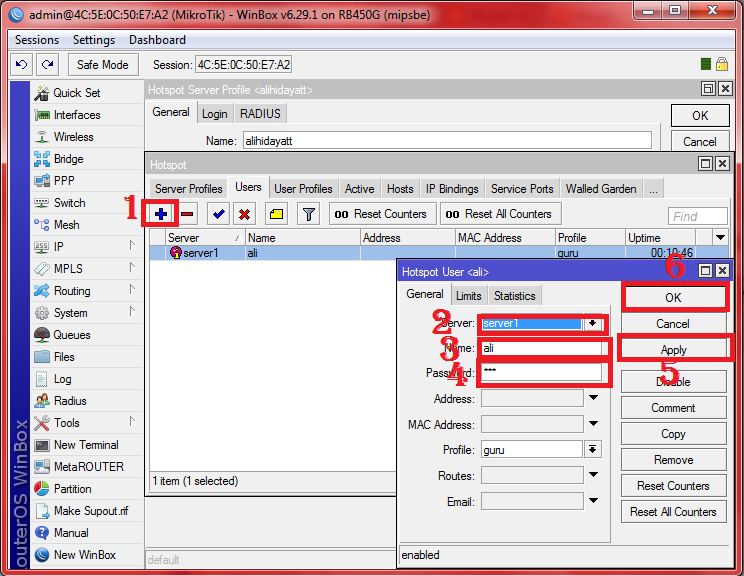Disable selected user with red X
Image resolution: width=744 pixels, height=576 pixels.
[245, 214]
